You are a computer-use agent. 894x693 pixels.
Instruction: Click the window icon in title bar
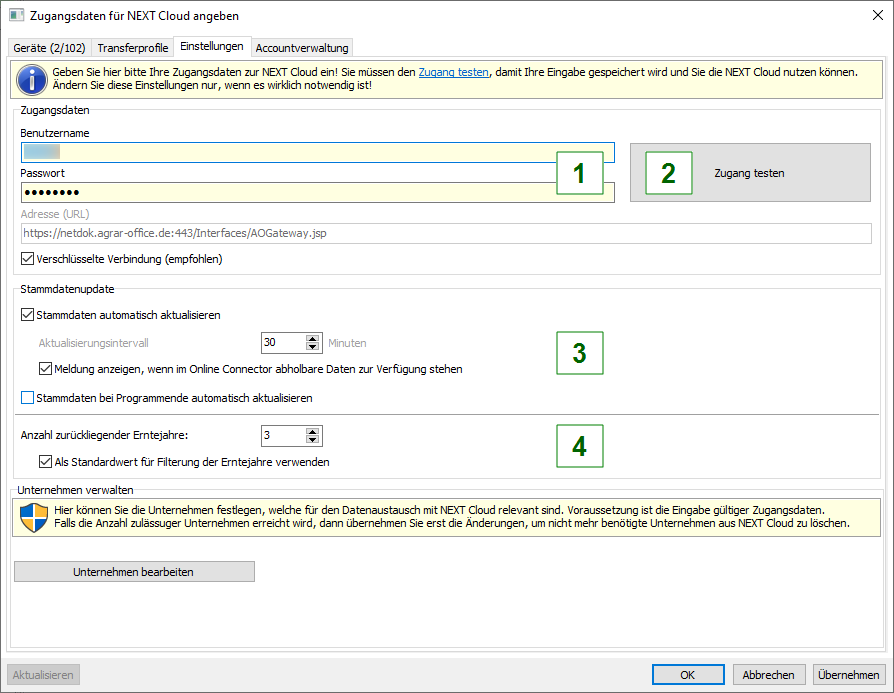tap(16, 16)
